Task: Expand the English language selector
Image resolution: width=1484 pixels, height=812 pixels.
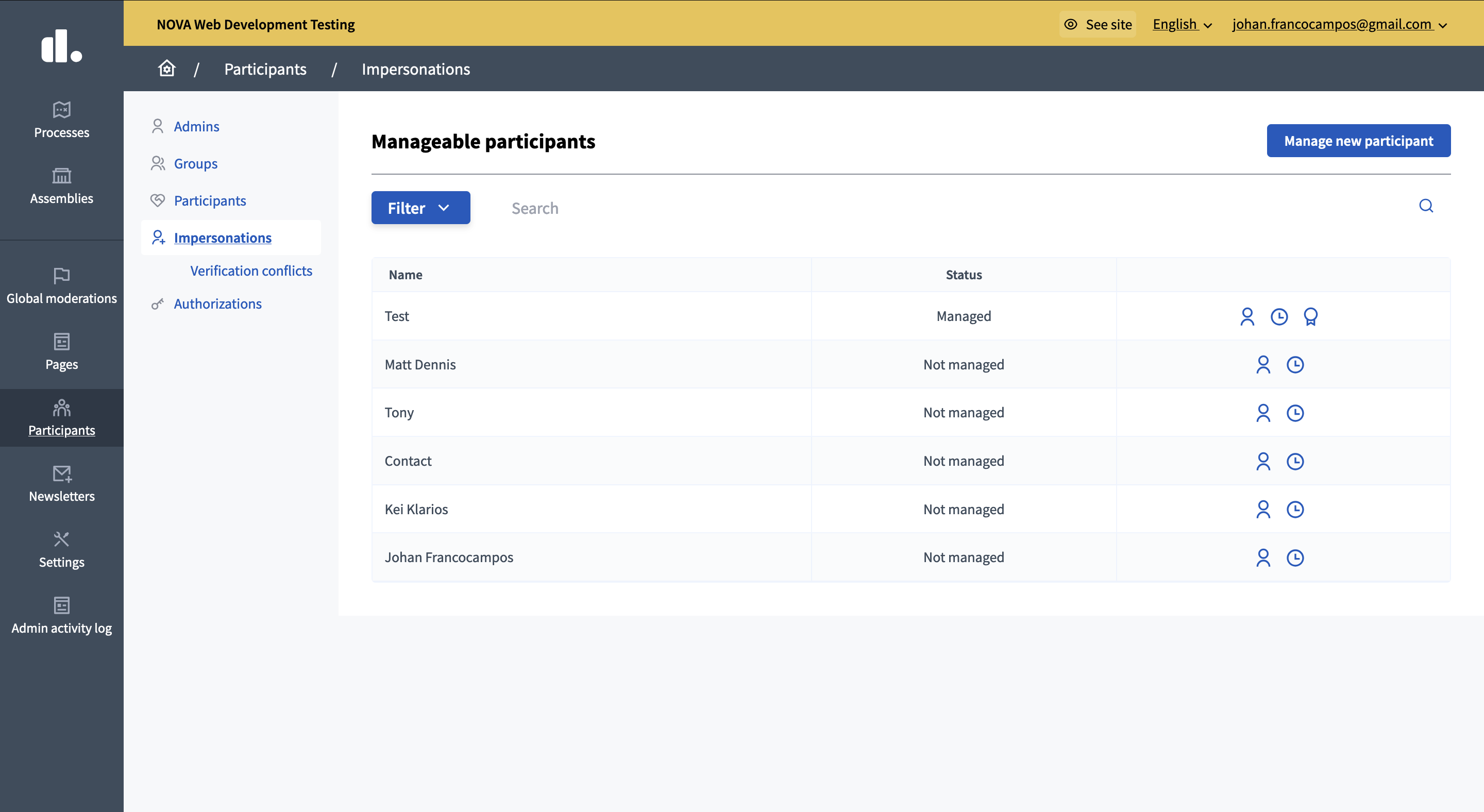Action: [x=1182, y=24]
